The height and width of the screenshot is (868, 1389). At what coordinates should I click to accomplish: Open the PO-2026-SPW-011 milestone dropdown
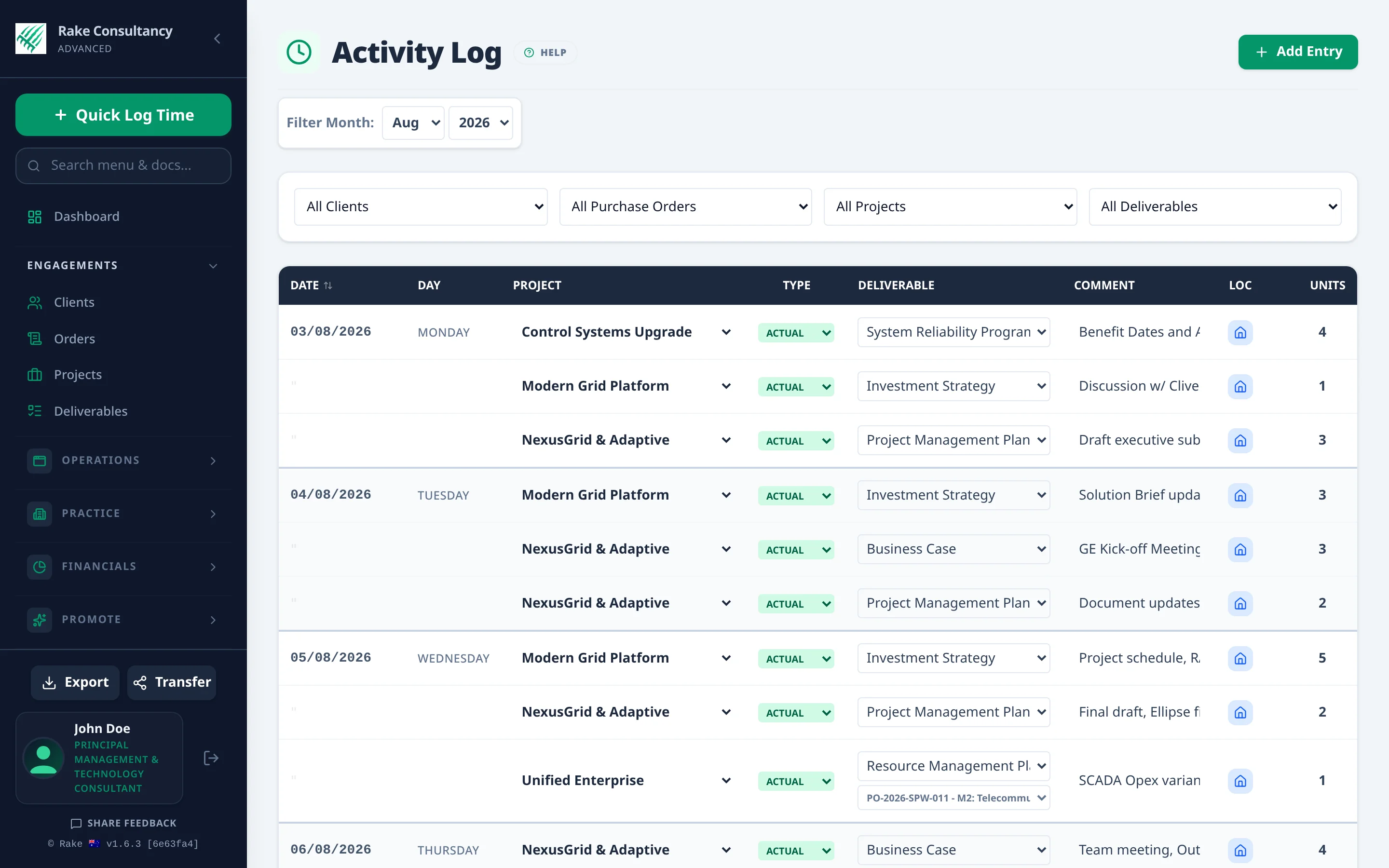point(953,798)
